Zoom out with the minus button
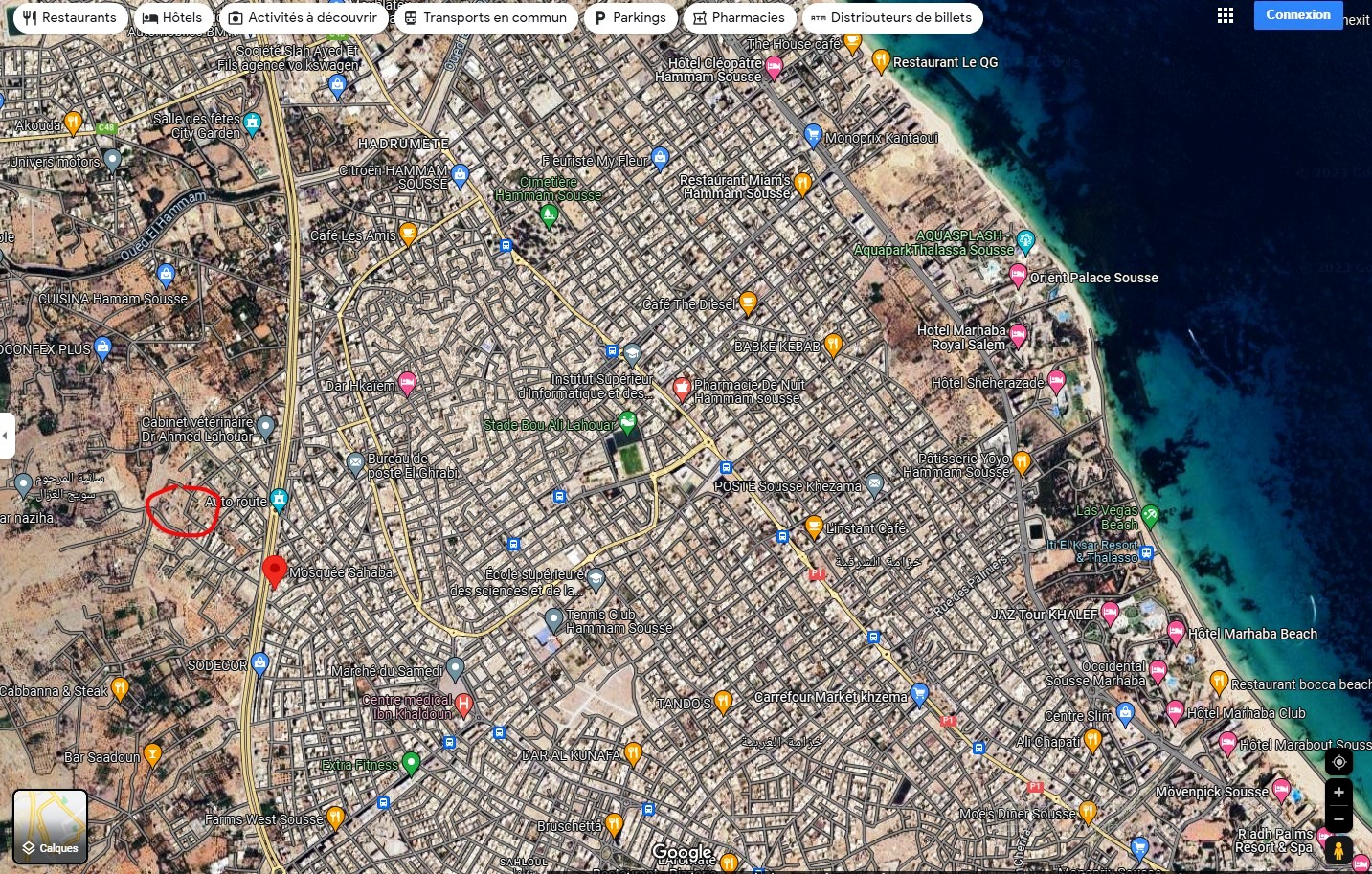1372x874 pixels. click(x=1338, y=819)
